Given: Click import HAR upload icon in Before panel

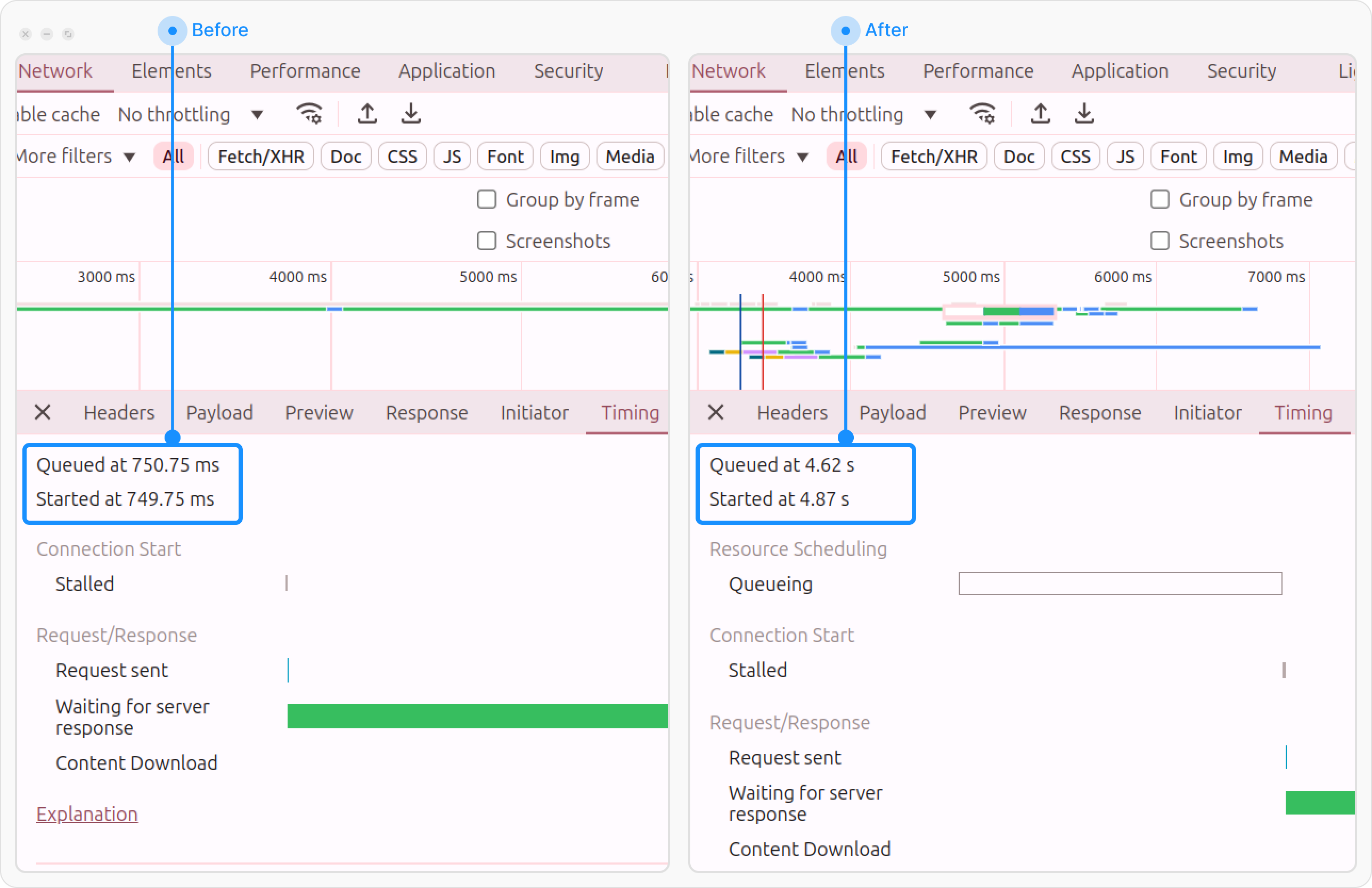Looking at the screenshot, I should 367,113.
